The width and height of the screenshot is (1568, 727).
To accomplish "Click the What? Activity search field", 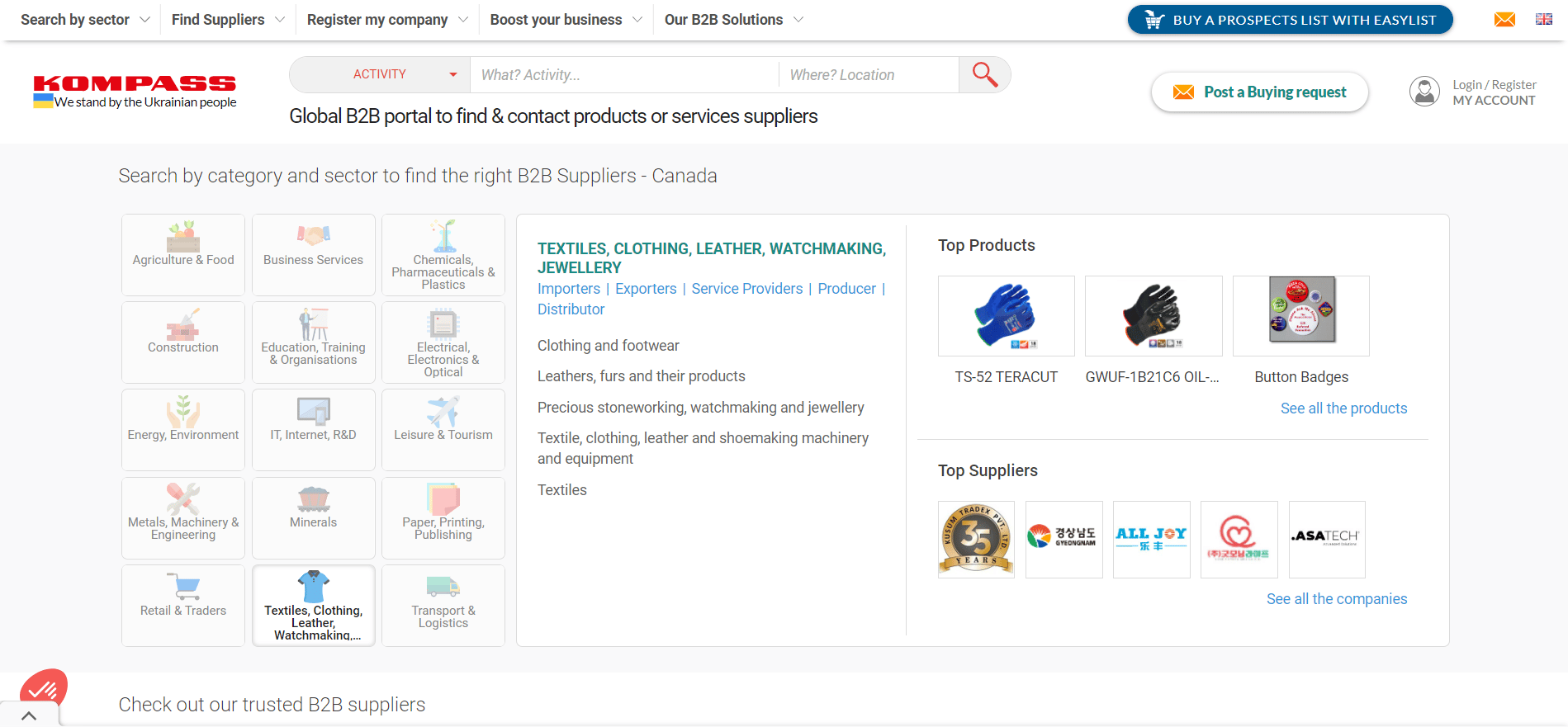I will click(x=624, y=75).
